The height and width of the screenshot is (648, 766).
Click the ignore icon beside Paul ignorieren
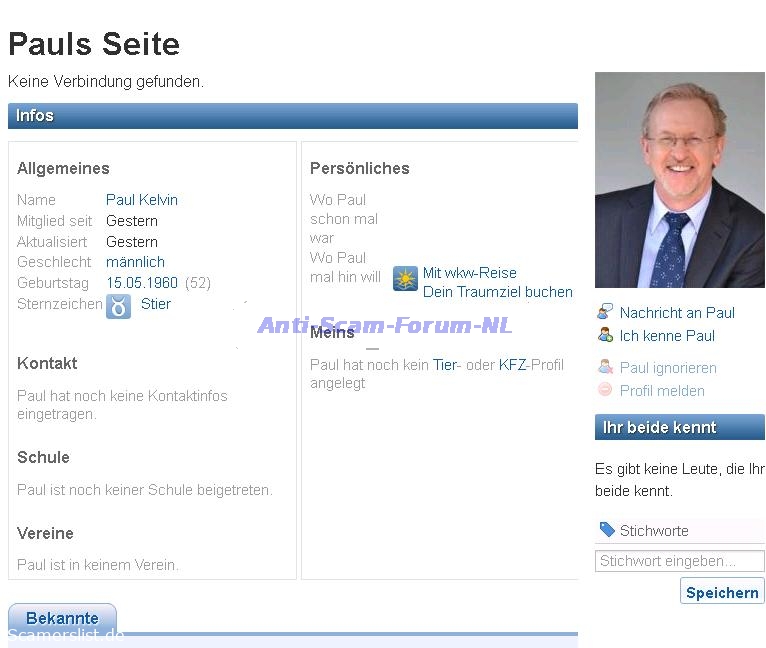(605, 367)
